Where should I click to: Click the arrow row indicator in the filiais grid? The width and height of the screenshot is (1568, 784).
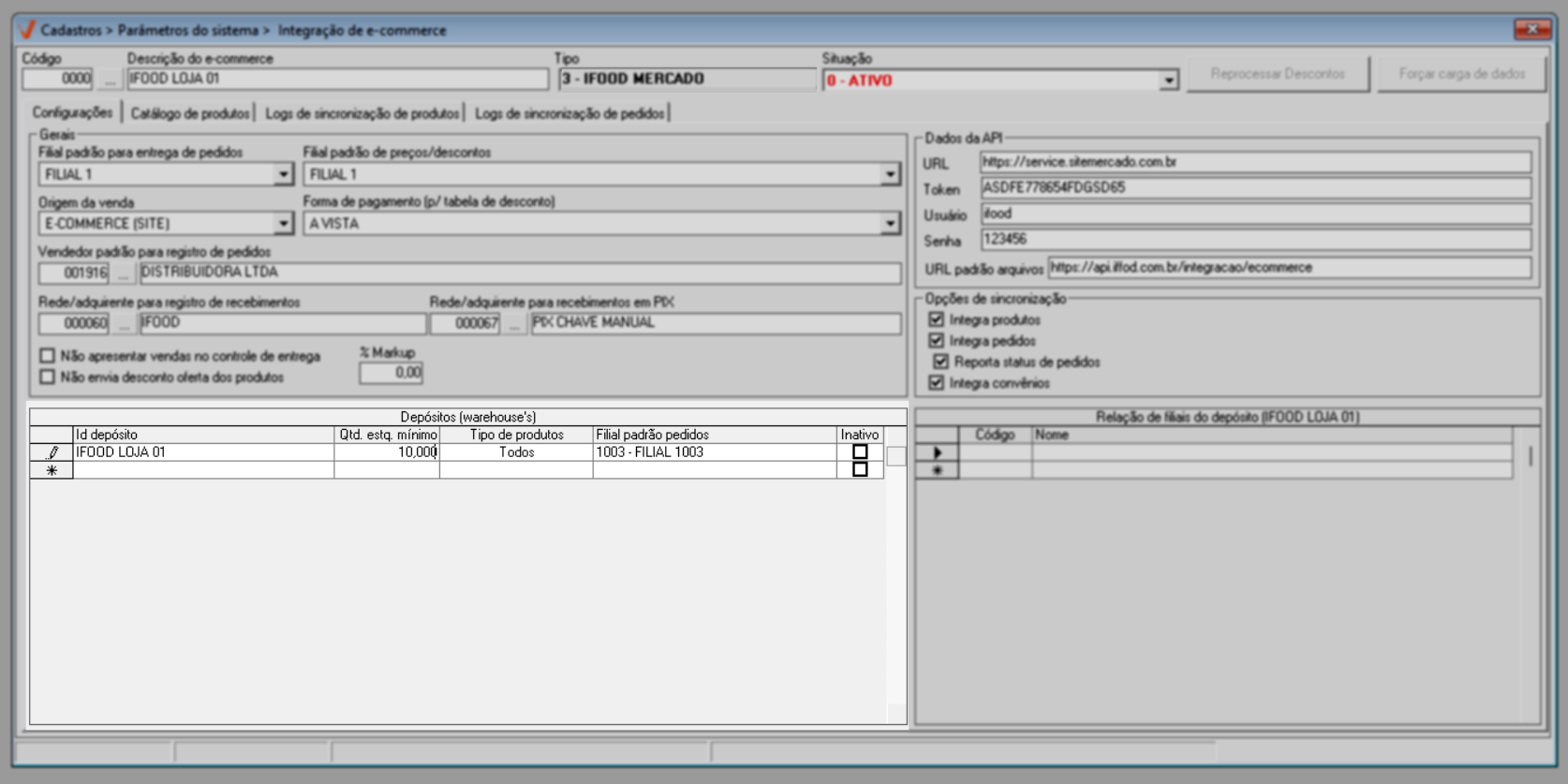(937, 452)
